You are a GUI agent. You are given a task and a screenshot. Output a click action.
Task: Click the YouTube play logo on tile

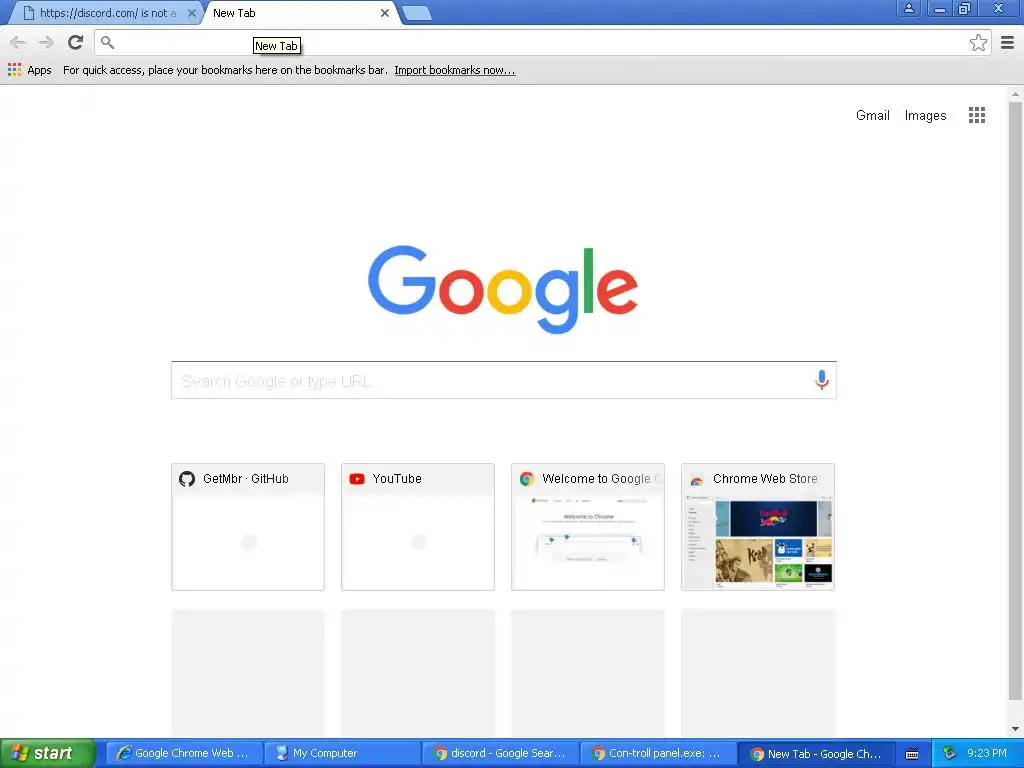[x=357, y=479]
